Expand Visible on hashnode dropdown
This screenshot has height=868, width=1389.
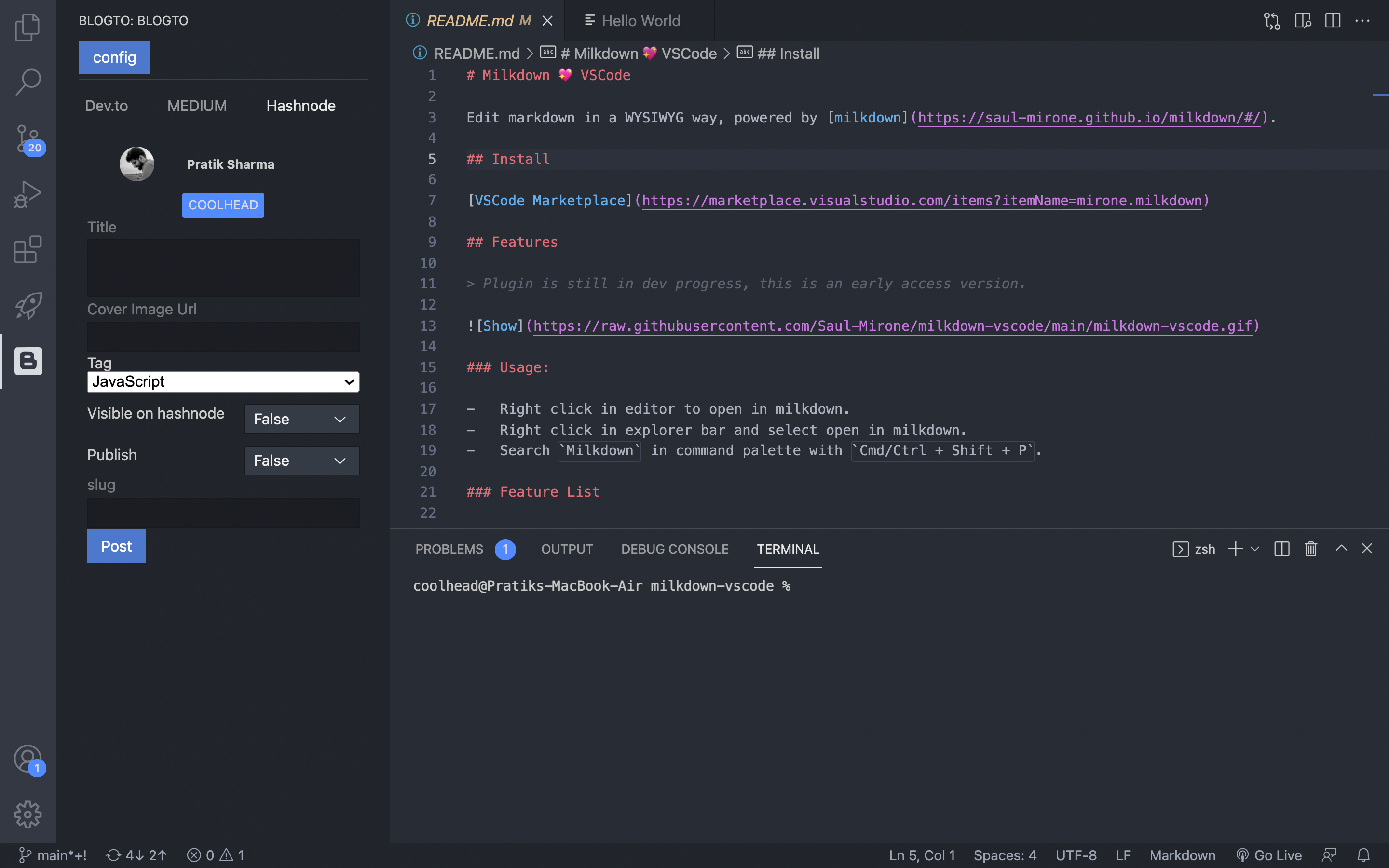(301, 419)
